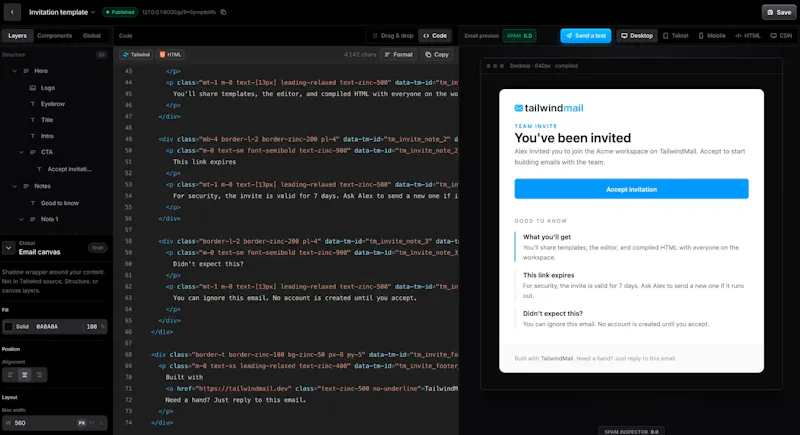This screenshot has width=800, height=435.
Task: Open the Solid fill type selector
Action: click(x=22, y=326)
